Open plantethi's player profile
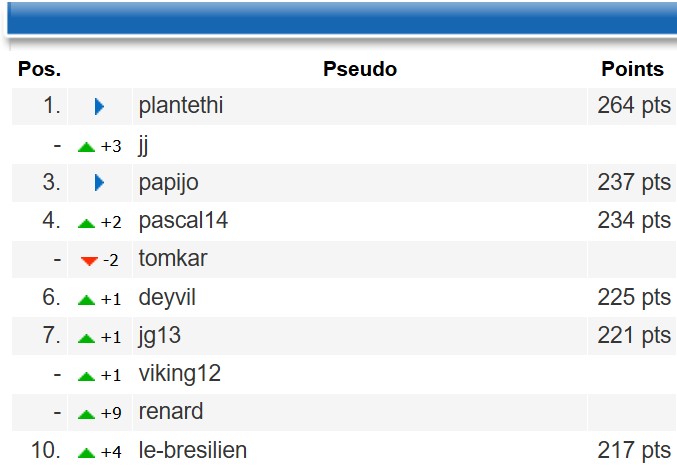The height and width of the screenshot is (470, 677). pyautogui.click(x=180, y=106)
